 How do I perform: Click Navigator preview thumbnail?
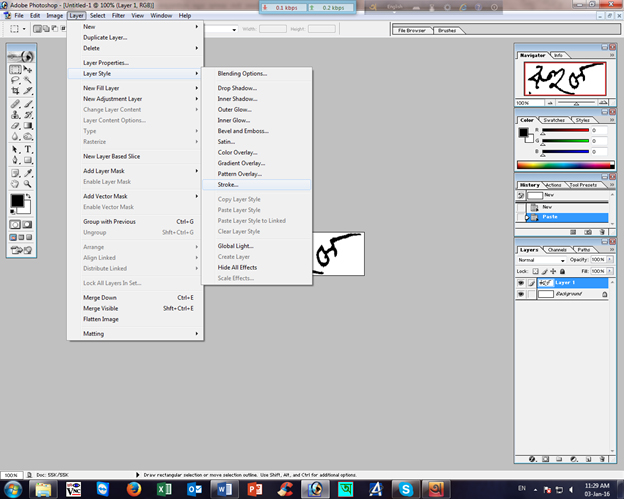pyautogui.click(x=565, y=79)
